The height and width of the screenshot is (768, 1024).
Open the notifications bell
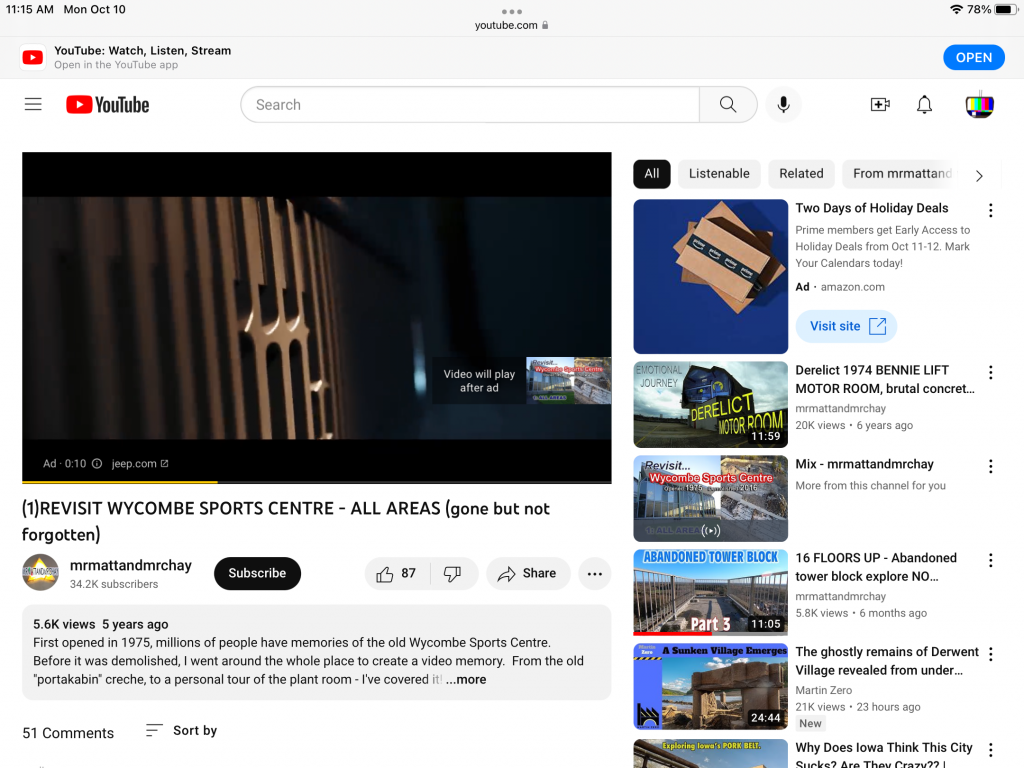(925, 105)
